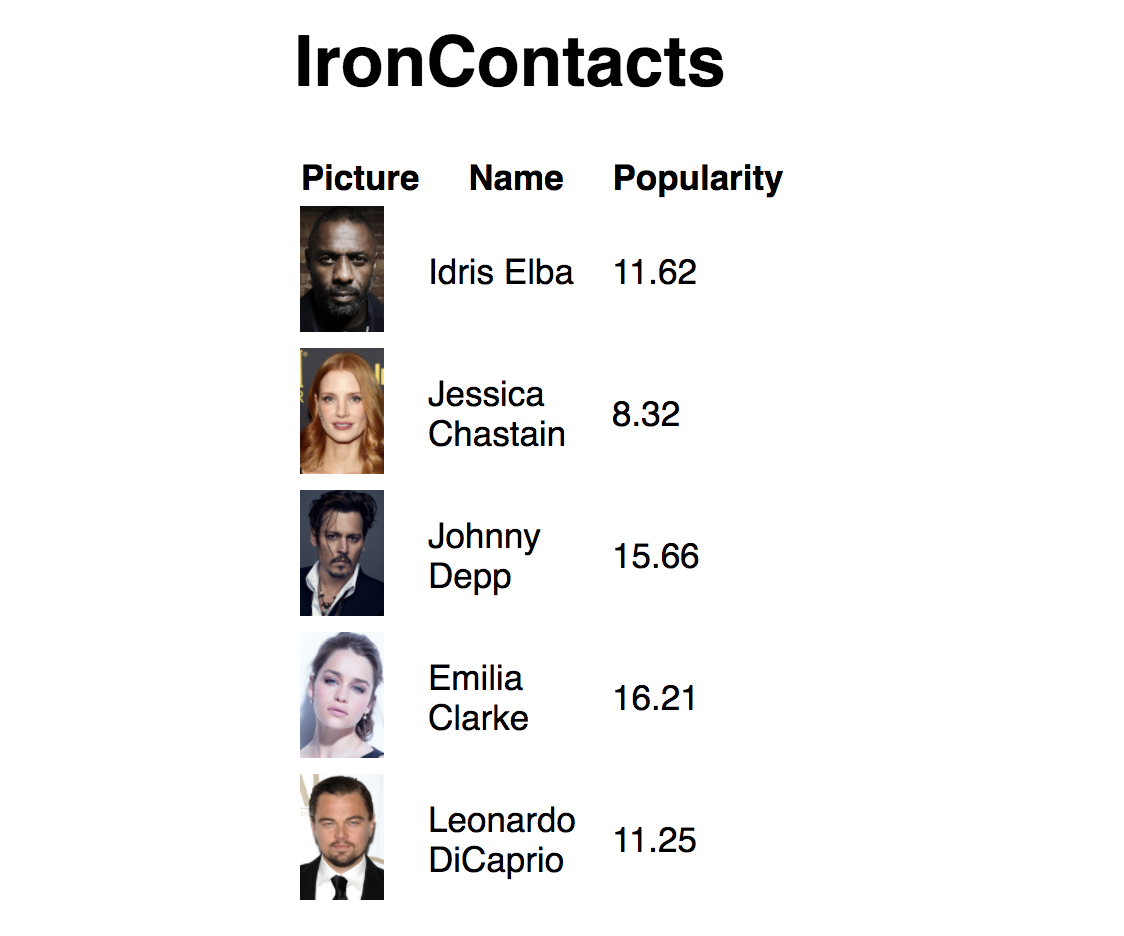Open the Johnny Depp photo thumbnail
The width and height of the screenshot is (1124, 936).
342,553
